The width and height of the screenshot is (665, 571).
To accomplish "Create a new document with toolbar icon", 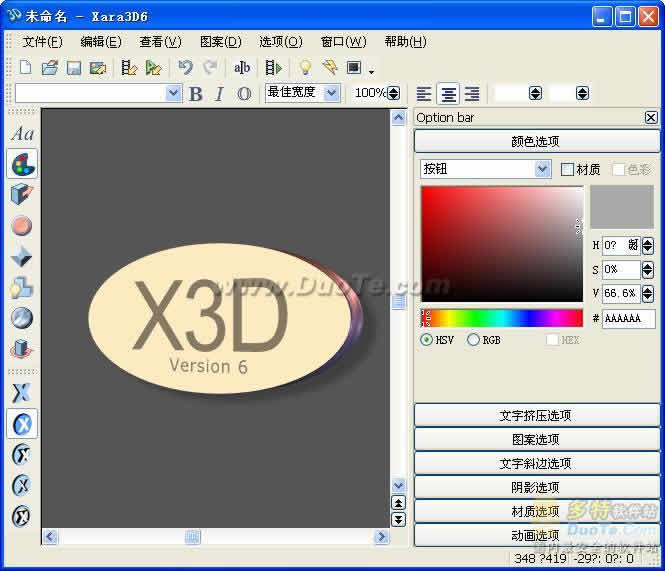I will (25, 67).
